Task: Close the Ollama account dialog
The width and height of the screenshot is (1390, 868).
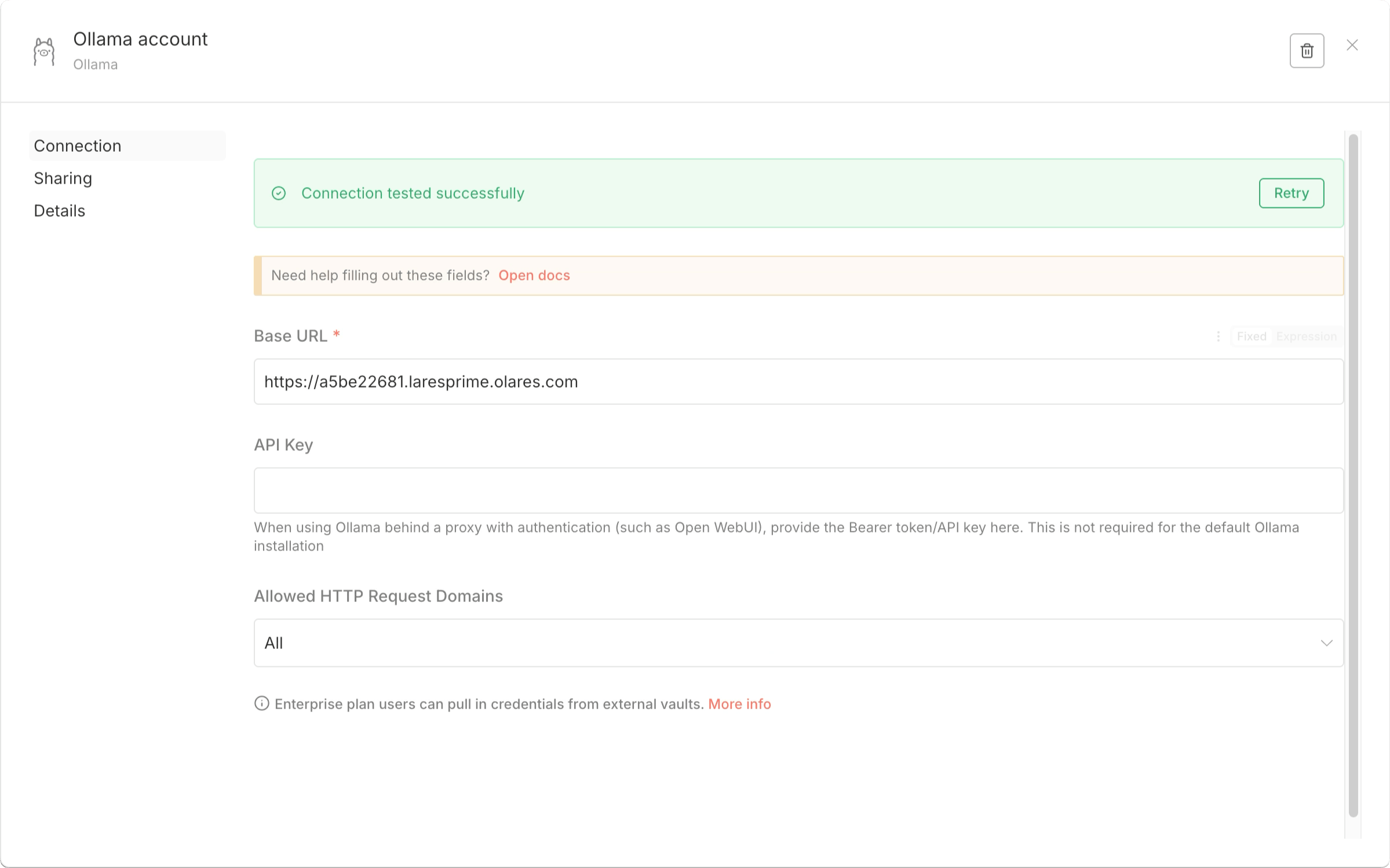Action: (x=1352, y=45)
